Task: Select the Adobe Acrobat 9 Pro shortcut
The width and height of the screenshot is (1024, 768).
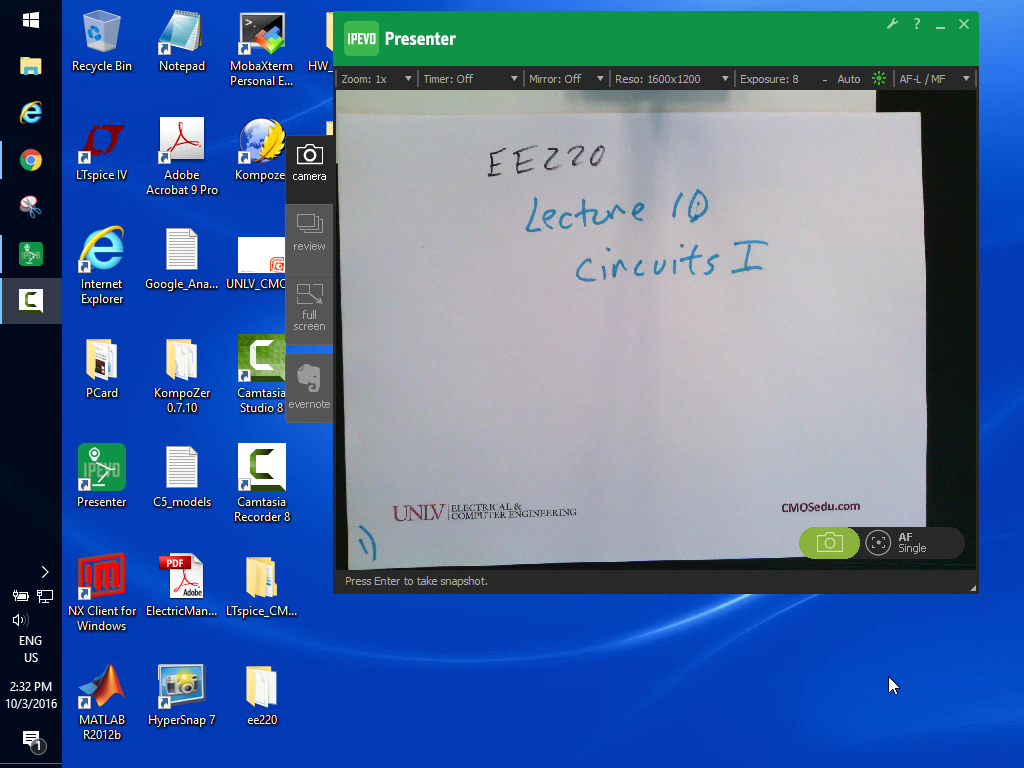Action: [182, 157]
